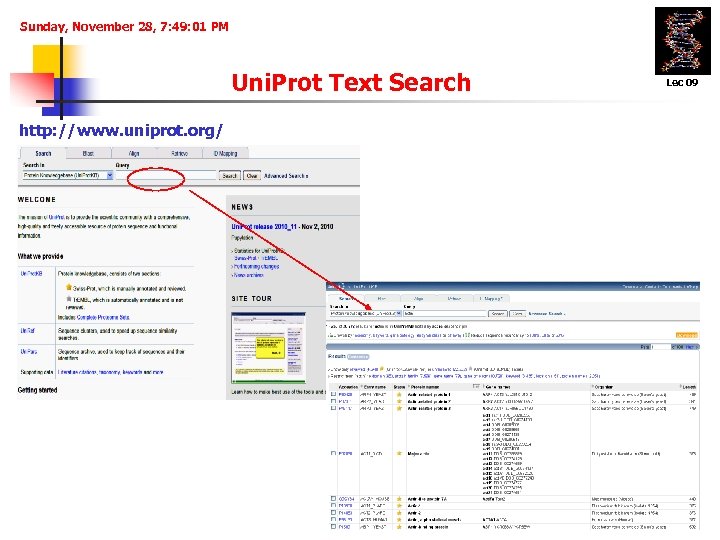This screenshot has width=720, height=540.
Task: Click the Getting started heading
Action: coord(37,390)
